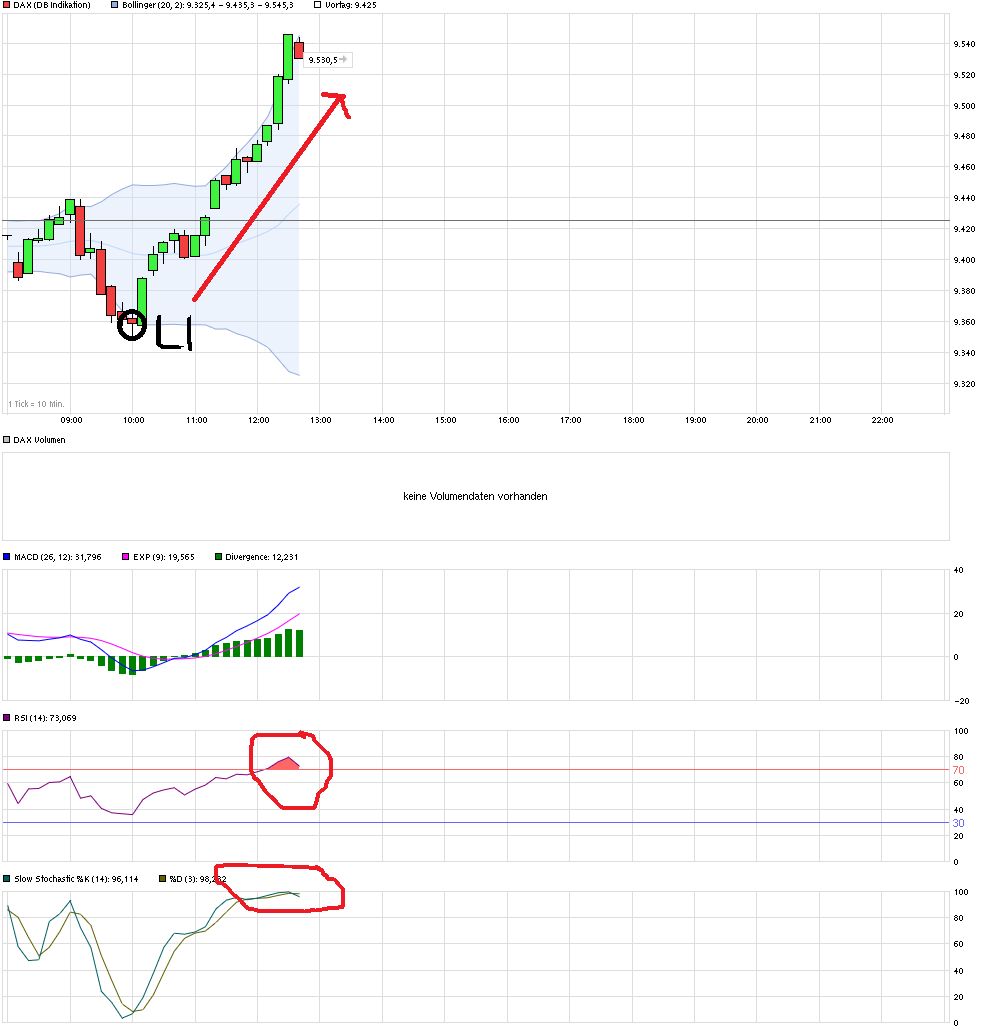Screen dimensions: 990x1033
Task: Select the blue MACD indicator square
Action: point(9,557)
